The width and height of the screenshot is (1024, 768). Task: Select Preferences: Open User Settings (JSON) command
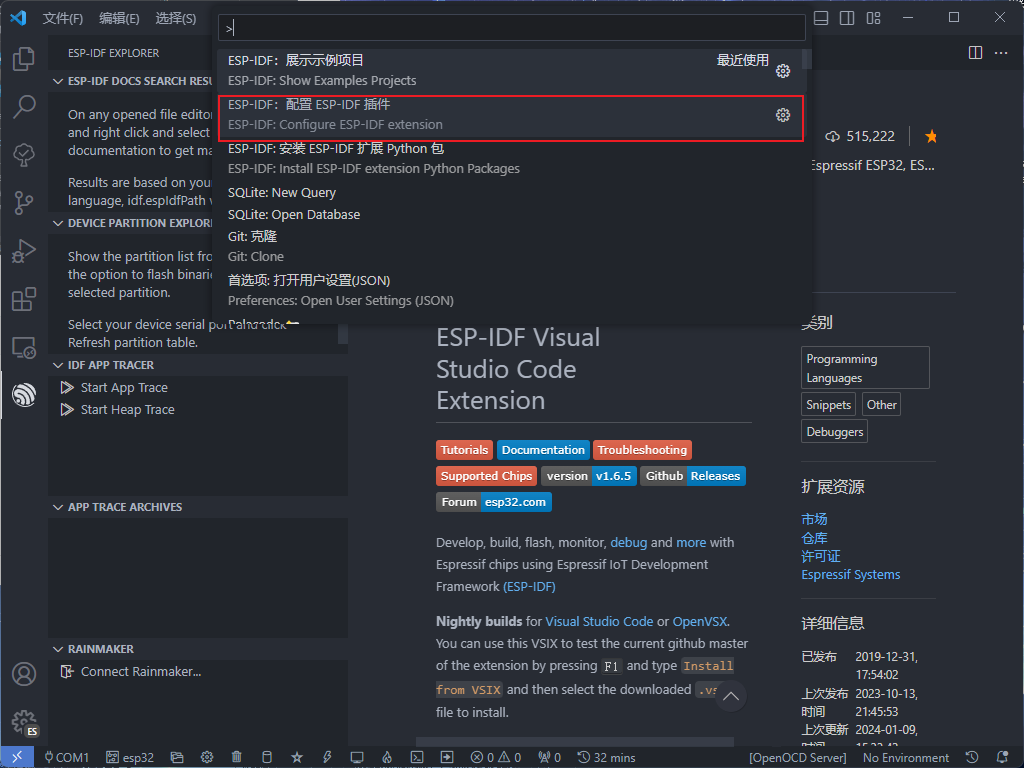coord(512,291)
